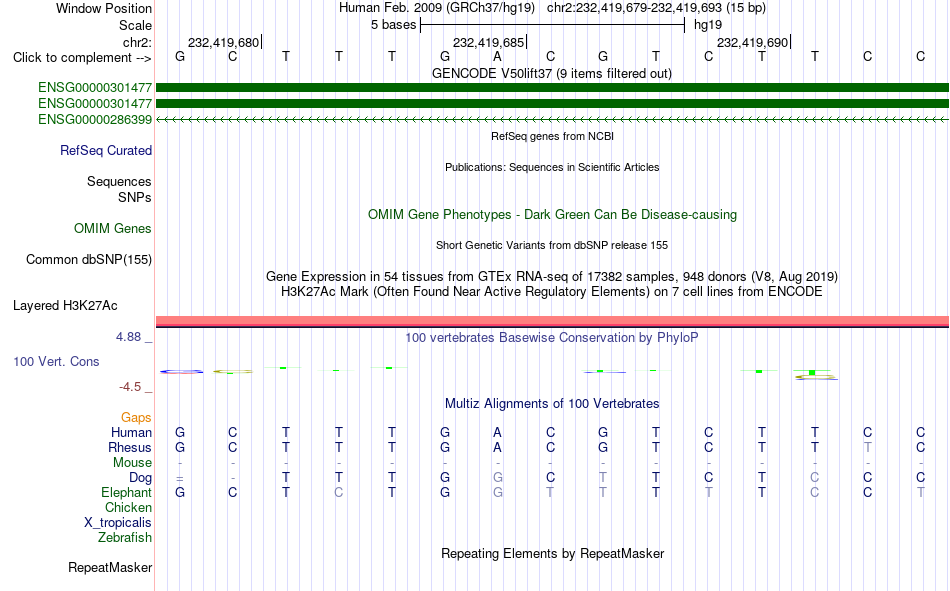Open 'Short Genetic Variants from dbSNP release 155'
This screenshot has width=950, height=591.
[x=552, y=245]
